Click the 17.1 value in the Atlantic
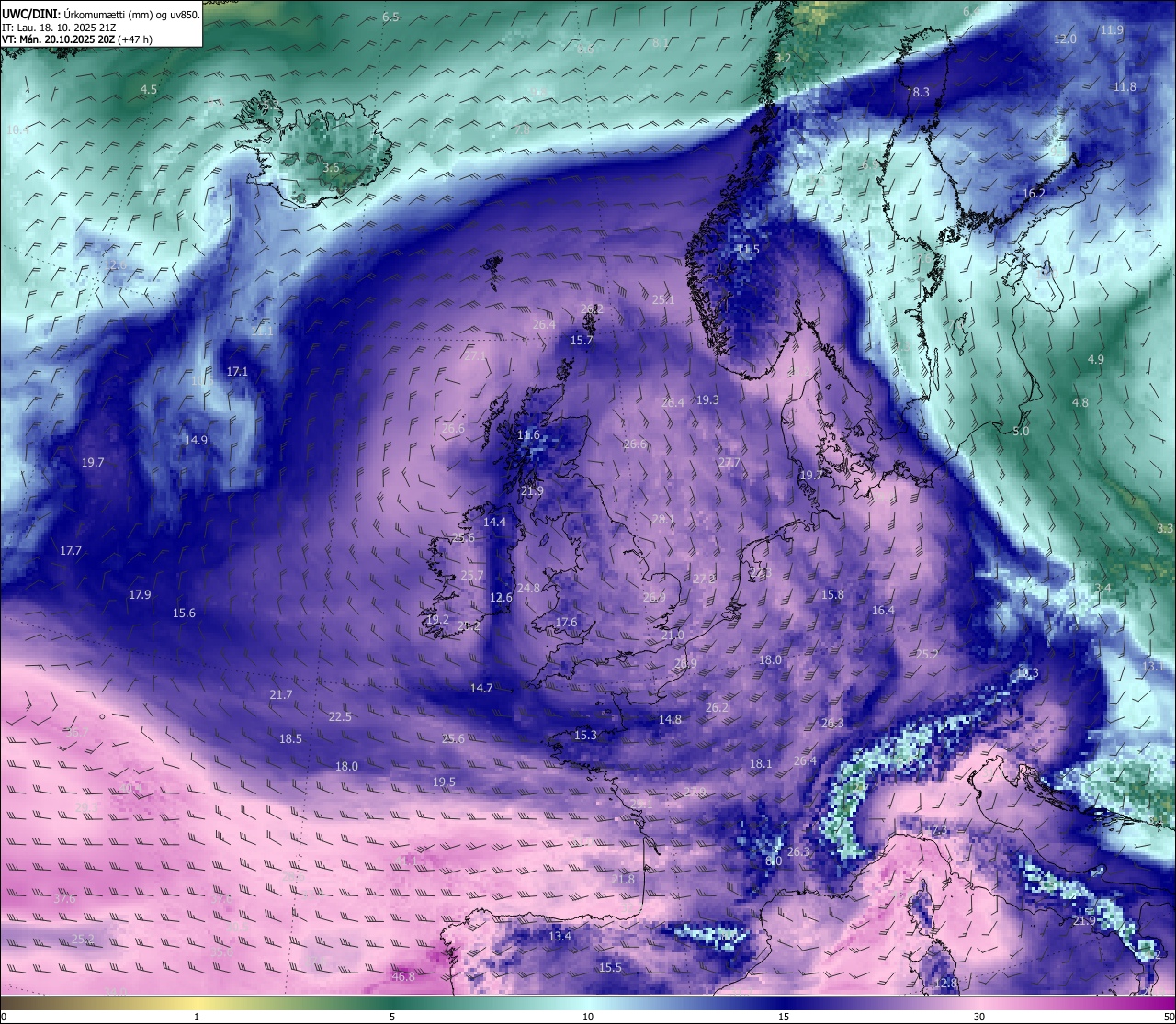The width and height of the screenshot is (1176, 1024). (x=237, y=371)
